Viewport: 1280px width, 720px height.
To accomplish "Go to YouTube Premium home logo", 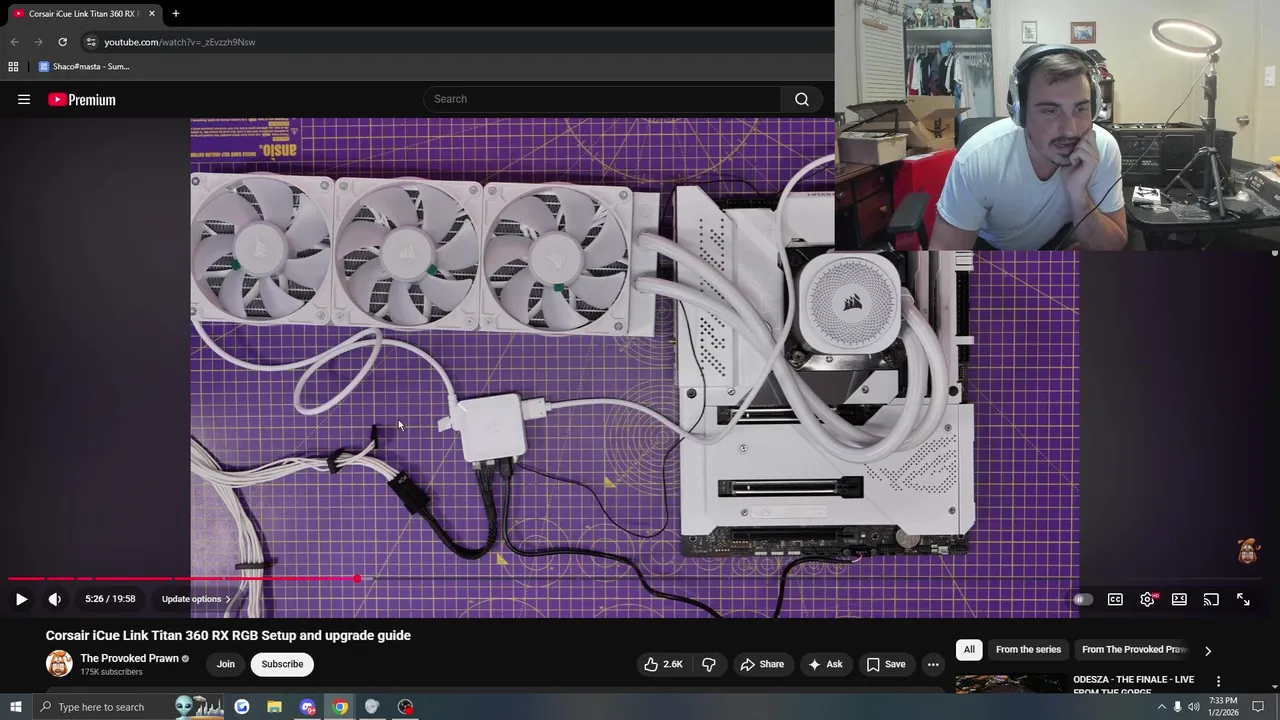I will (82, 99).
